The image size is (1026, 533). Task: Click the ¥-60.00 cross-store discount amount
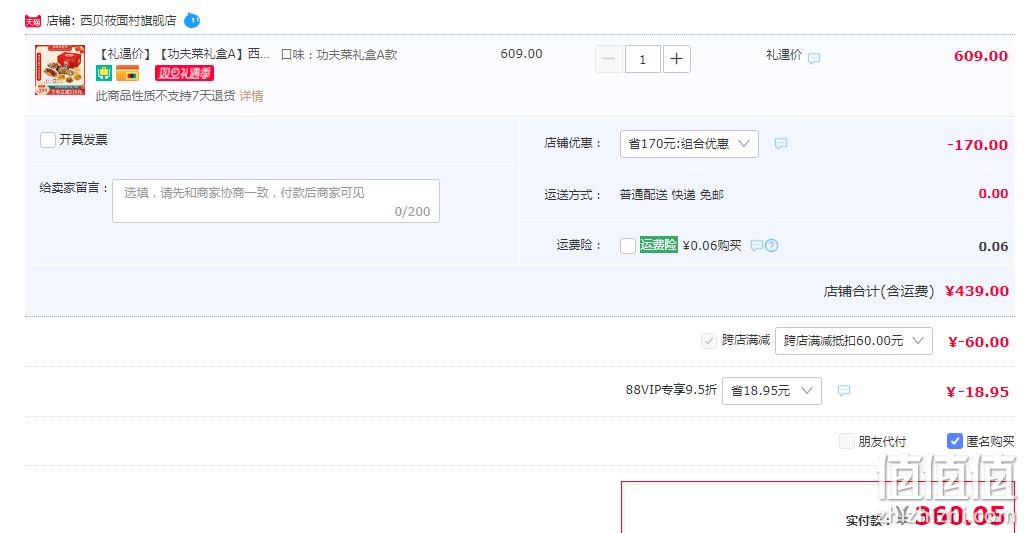tap(978, 342)
